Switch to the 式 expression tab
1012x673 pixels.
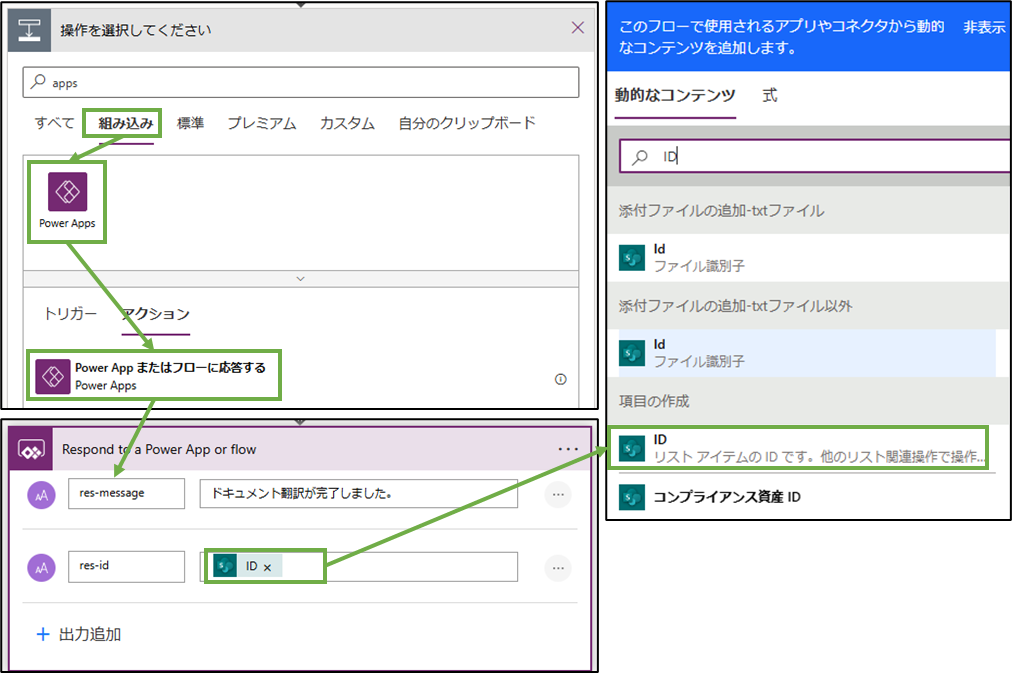coord(769,95)
